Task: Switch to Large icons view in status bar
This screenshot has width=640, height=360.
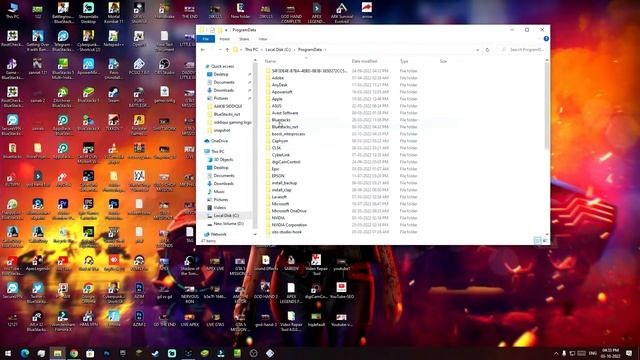Action: (545, 241)
